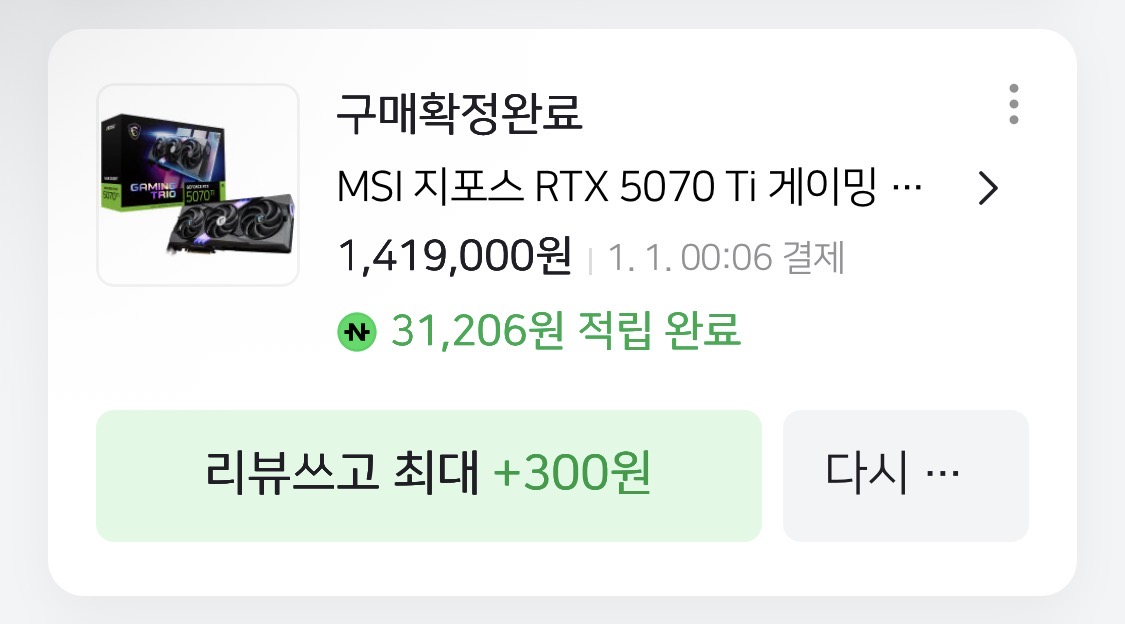Expand order details with the right chevron

coord(988,189)
